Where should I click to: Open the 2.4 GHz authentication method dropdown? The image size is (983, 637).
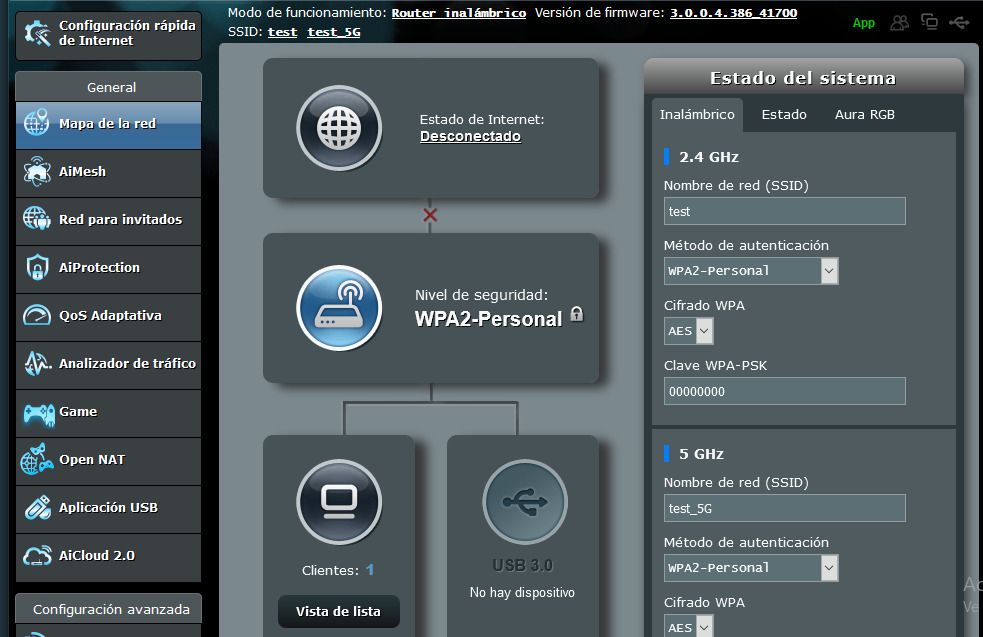point(751,271)
